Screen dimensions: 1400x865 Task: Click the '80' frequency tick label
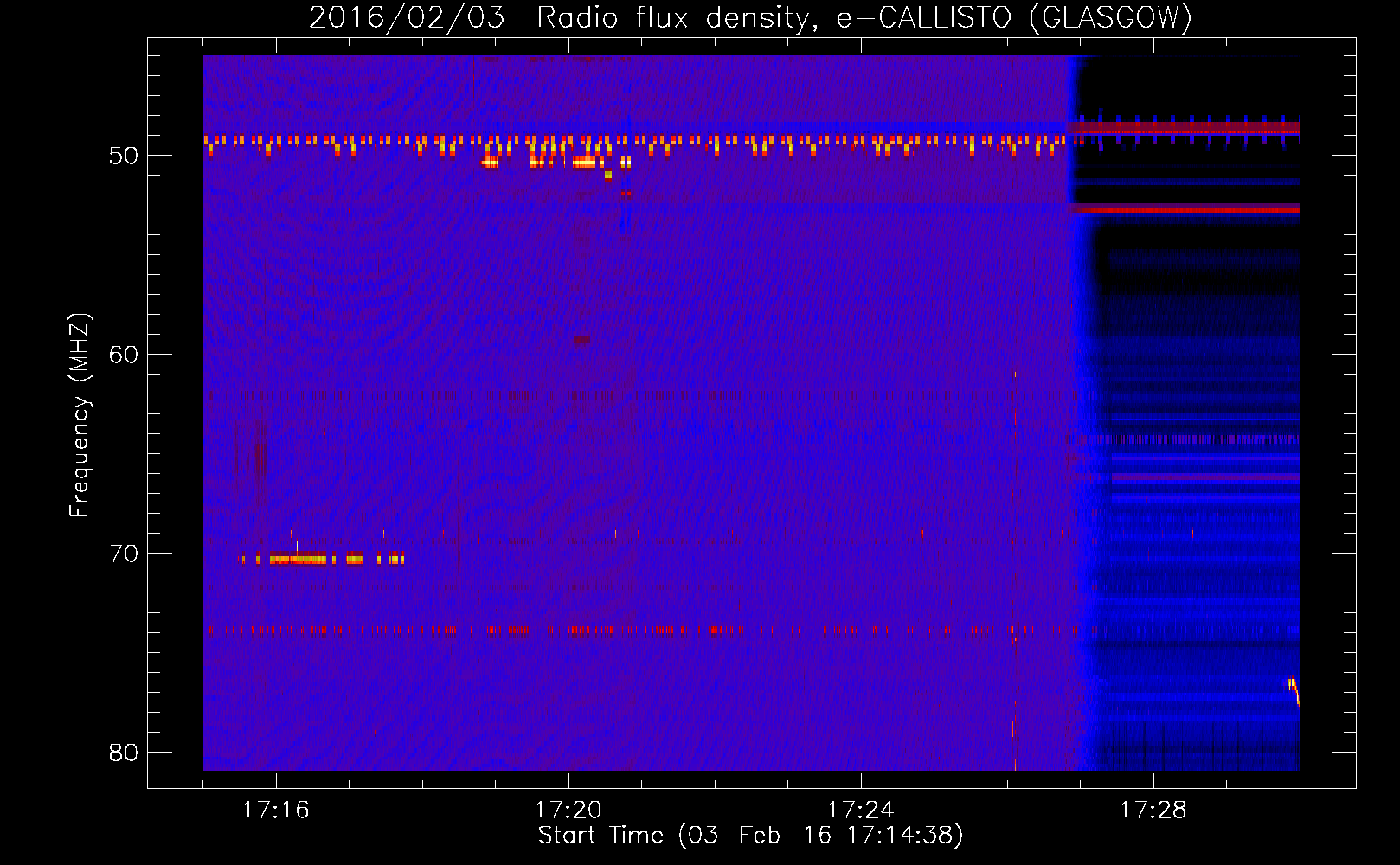click(x=124, y=753)
